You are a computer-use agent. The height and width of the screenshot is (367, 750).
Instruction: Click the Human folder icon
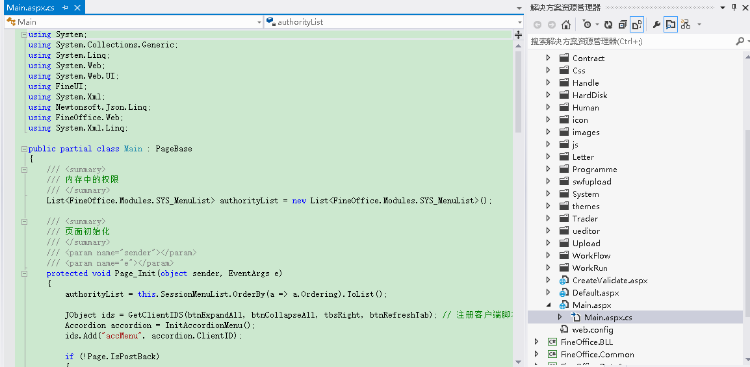pyautogui.click(x=563, y=108)
